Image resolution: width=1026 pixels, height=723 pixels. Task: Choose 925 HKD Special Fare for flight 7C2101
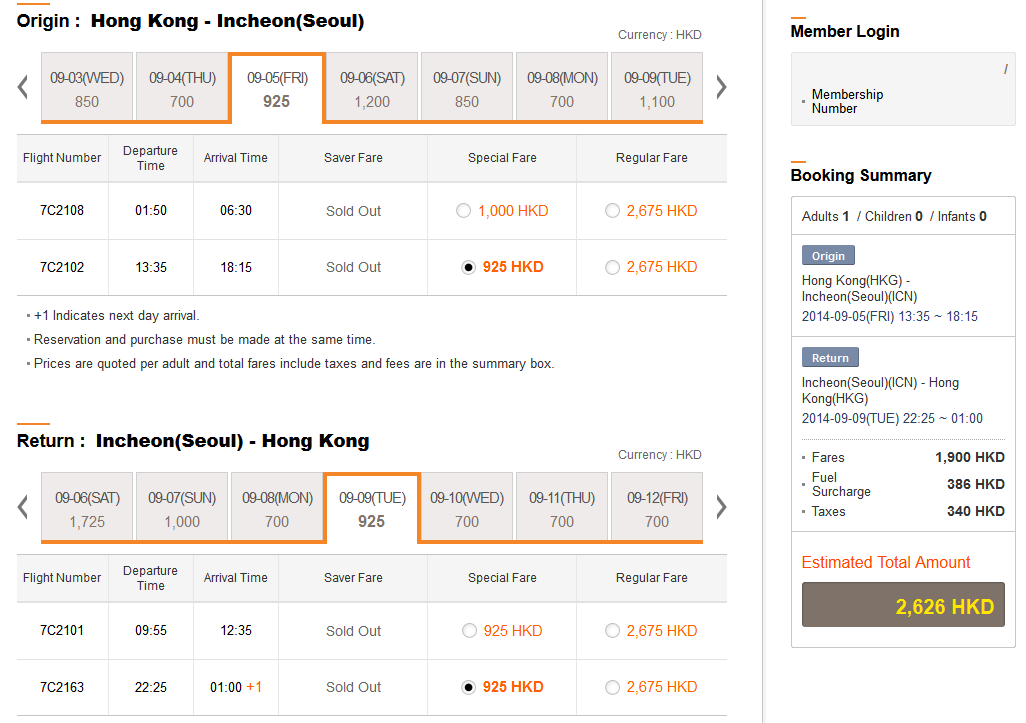coord(468,631)
